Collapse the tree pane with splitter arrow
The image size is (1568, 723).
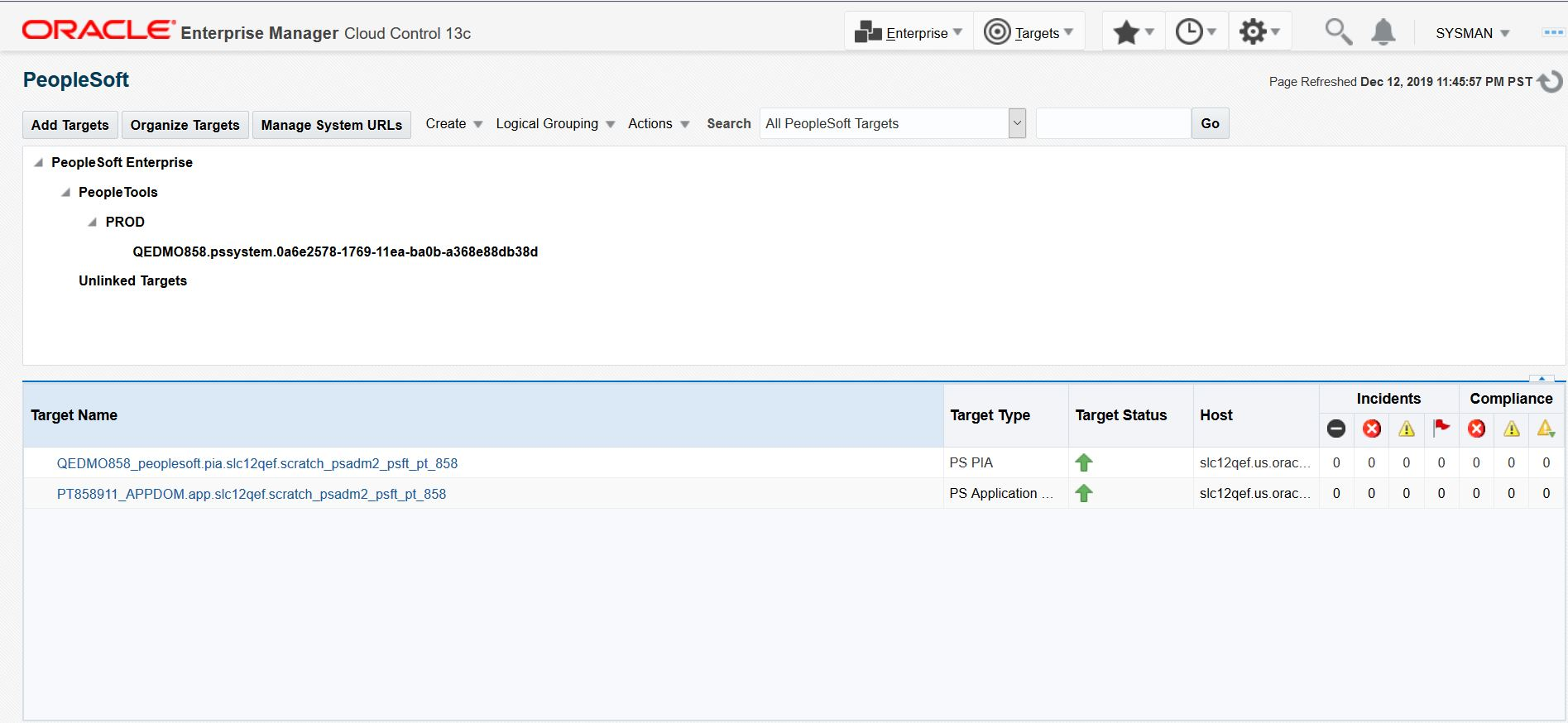click(1542, 378)
